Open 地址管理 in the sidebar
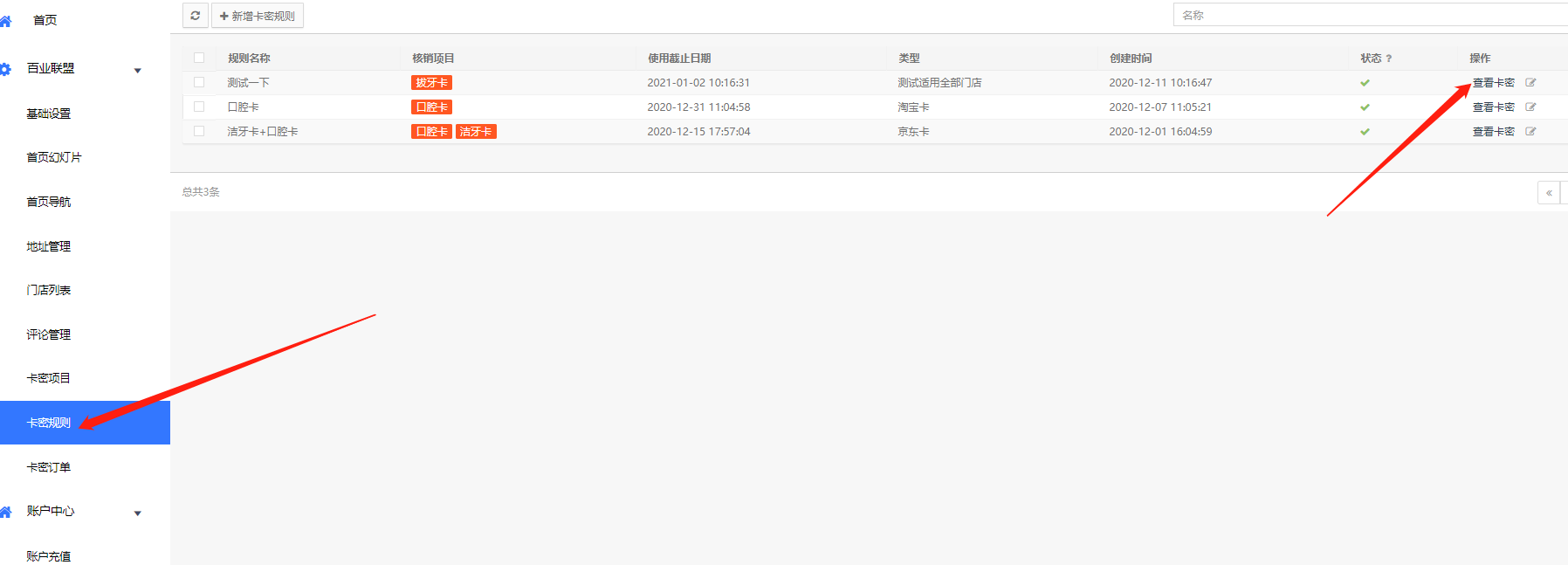The height and width of the screenshot is (565, 1568). coord(49,246)
